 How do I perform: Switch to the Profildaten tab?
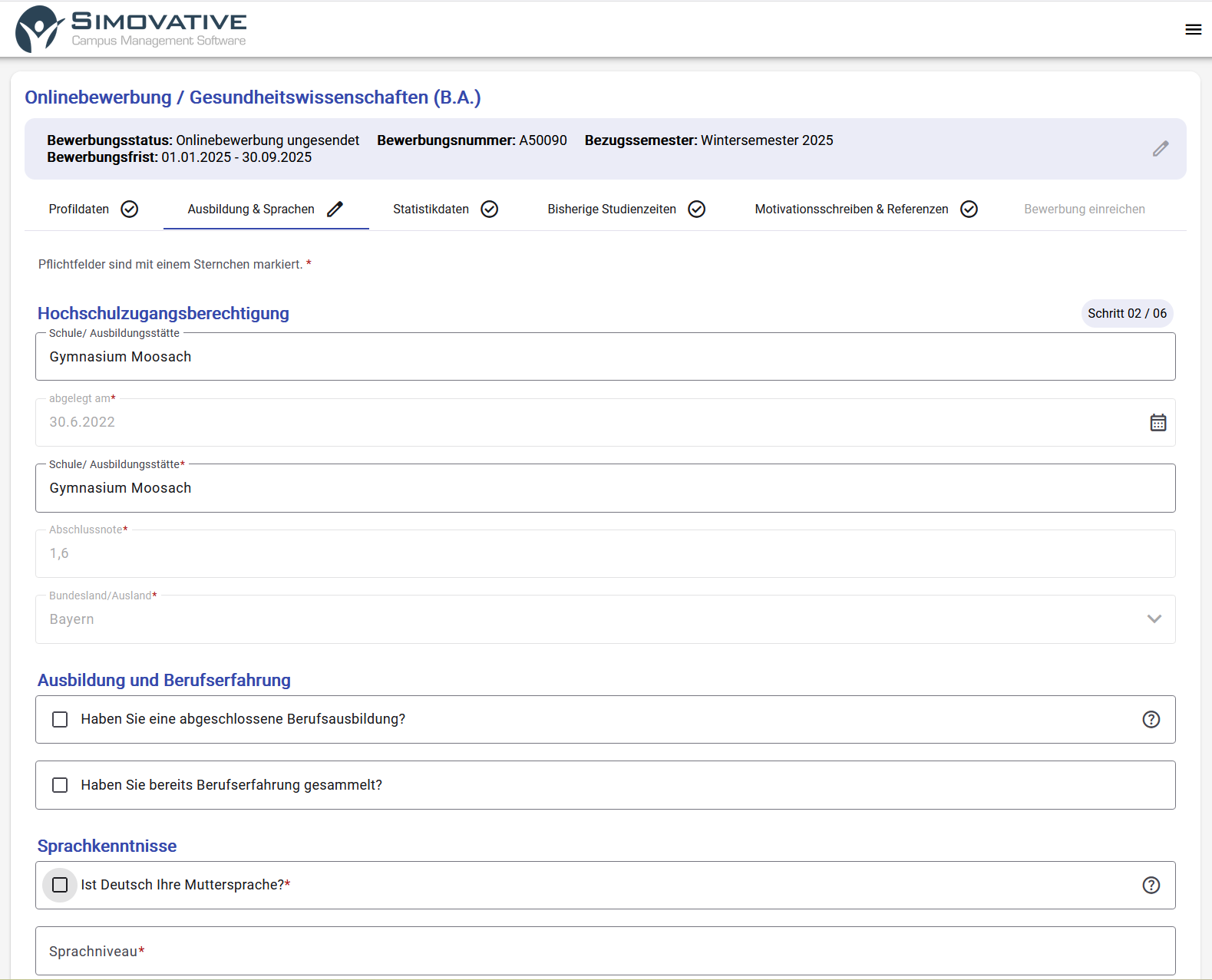(x=94, y=210)
